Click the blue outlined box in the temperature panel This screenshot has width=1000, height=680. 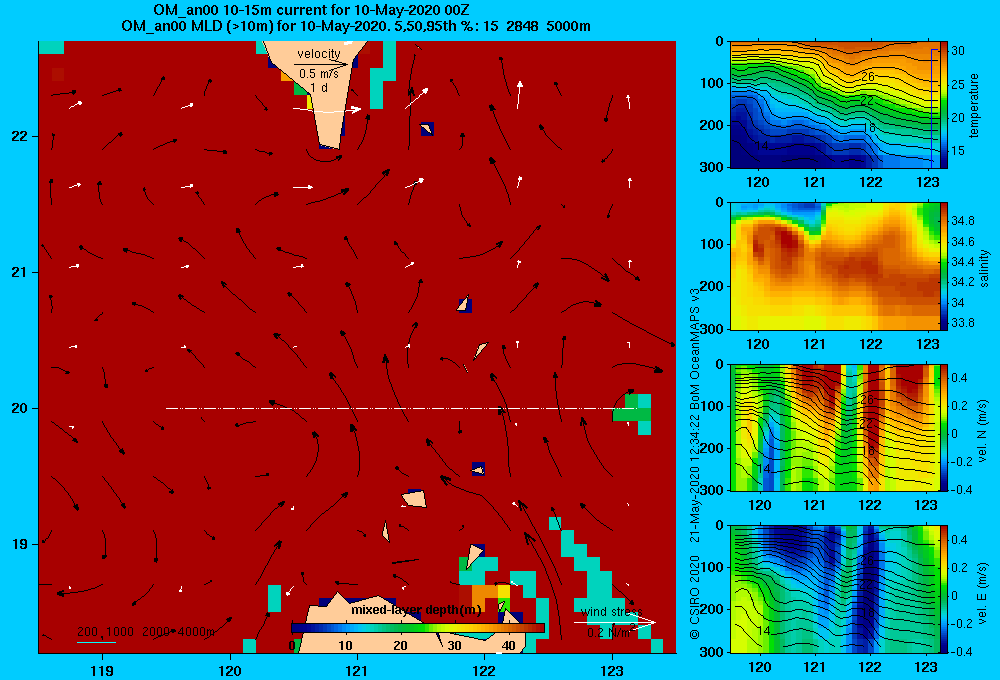934,106
